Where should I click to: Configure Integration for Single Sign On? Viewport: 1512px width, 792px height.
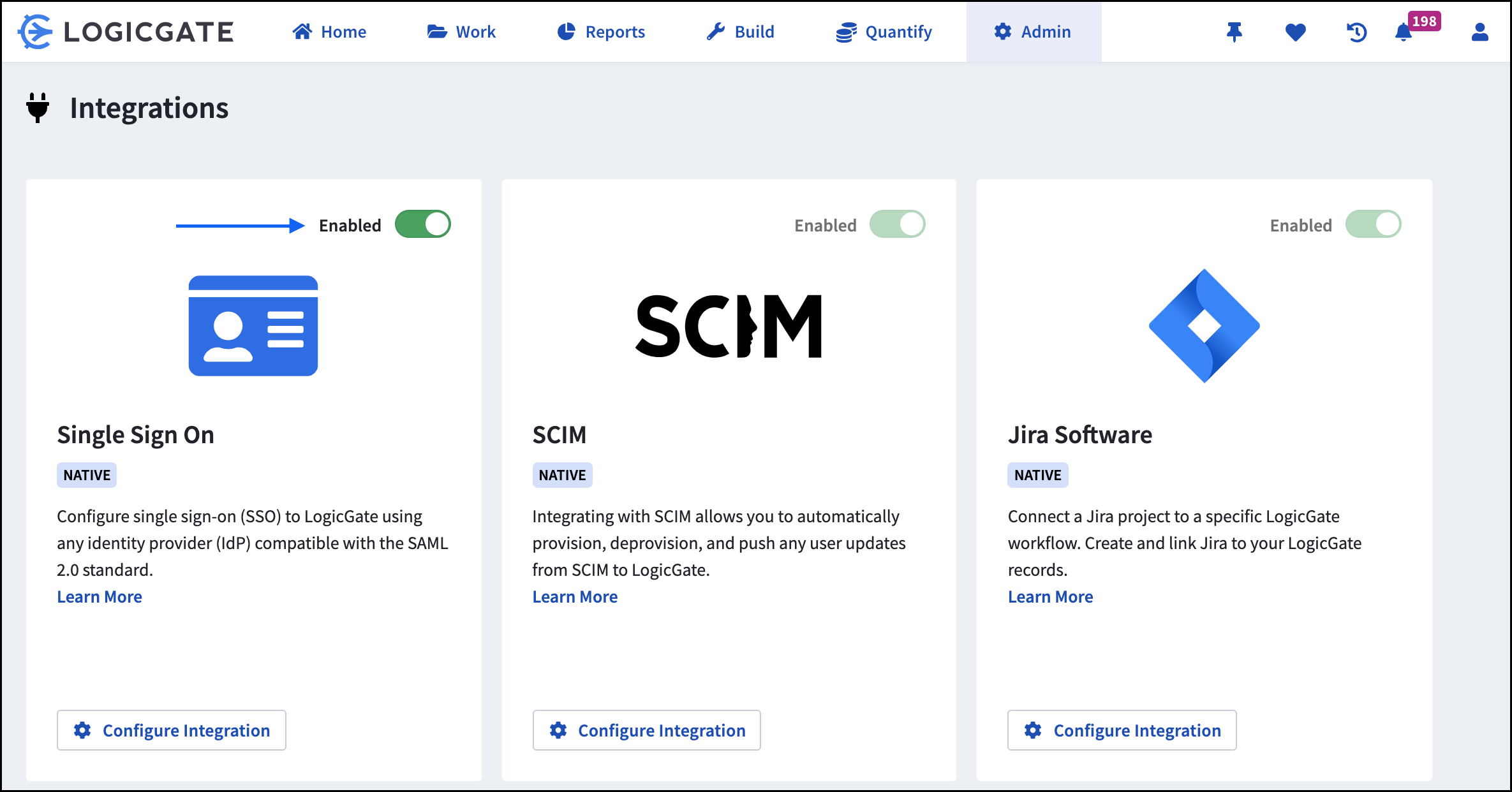[172, 730]
